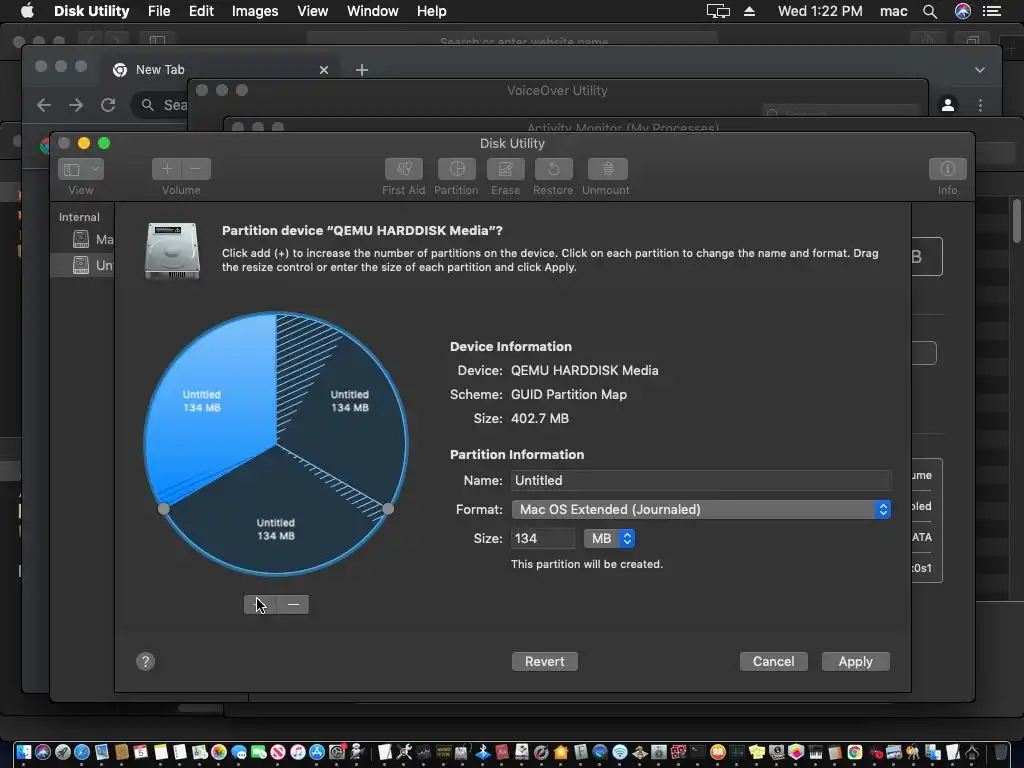Open Chrome's three-dot menu

coord(980,105)
